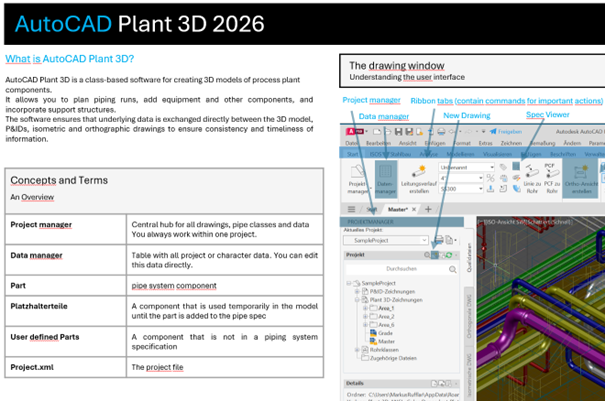Click the printer icon beside SampleProject dropdown

(439, 240)
